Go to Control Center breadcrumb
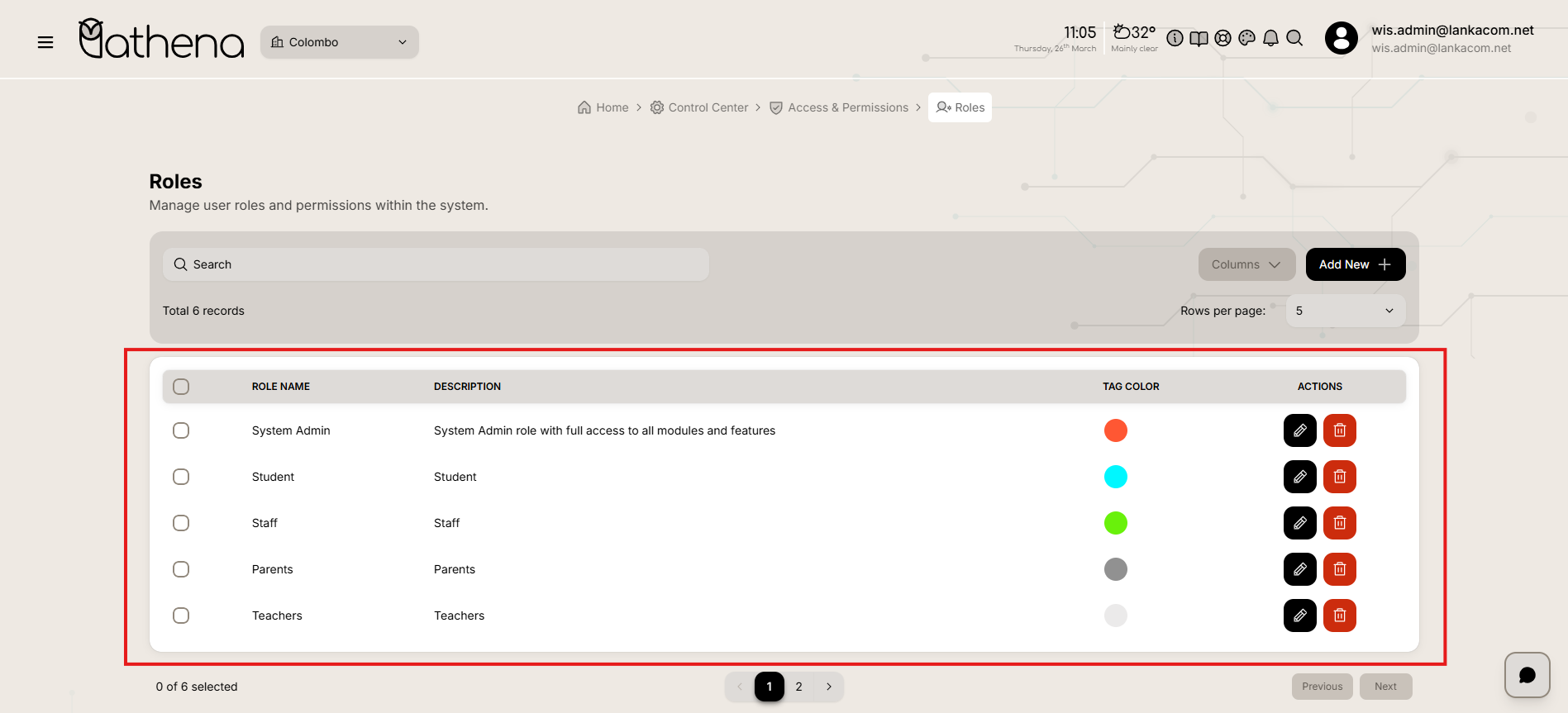The image size is (1568, 713). 699,107
